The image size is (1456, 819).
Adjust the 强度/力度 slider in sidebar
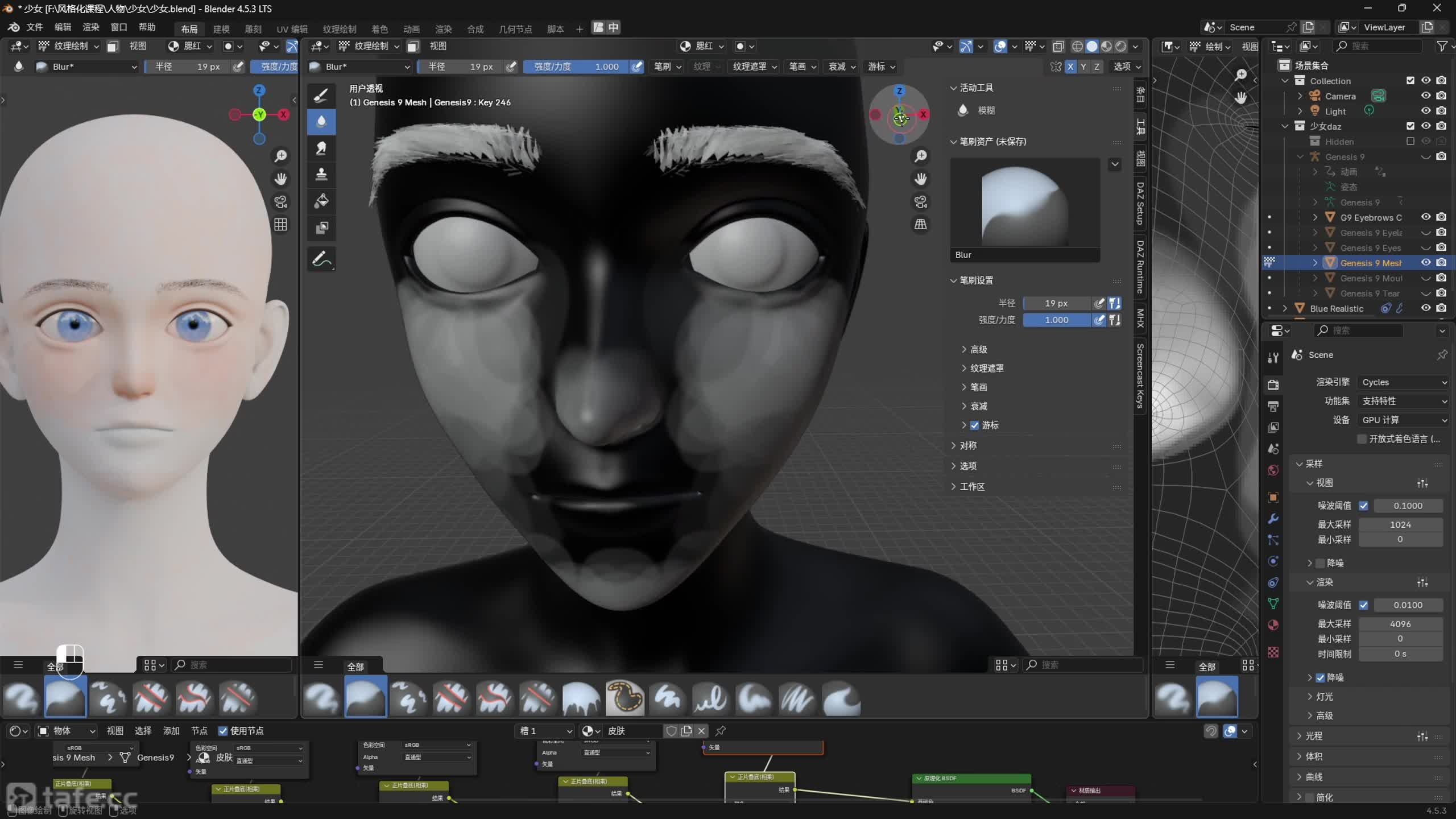(1056, 320)
